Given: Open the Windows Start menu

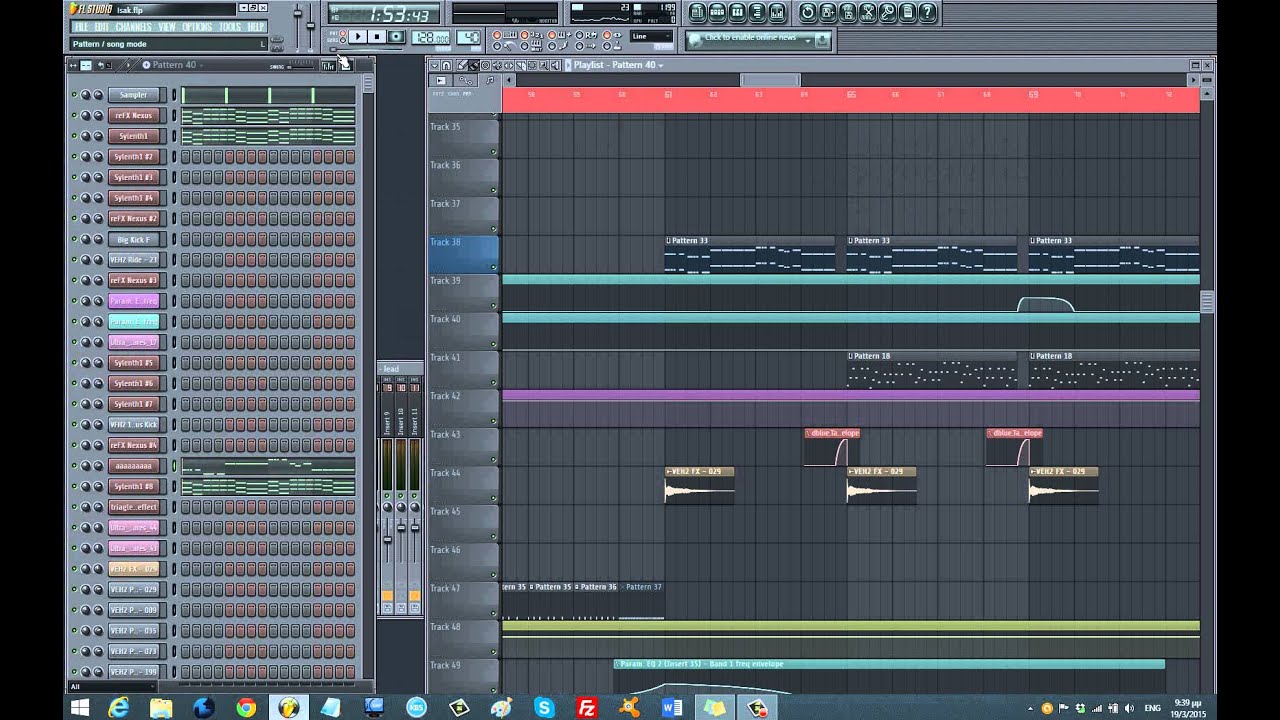Looking at the screenshot, I should [x=80, y=707].
